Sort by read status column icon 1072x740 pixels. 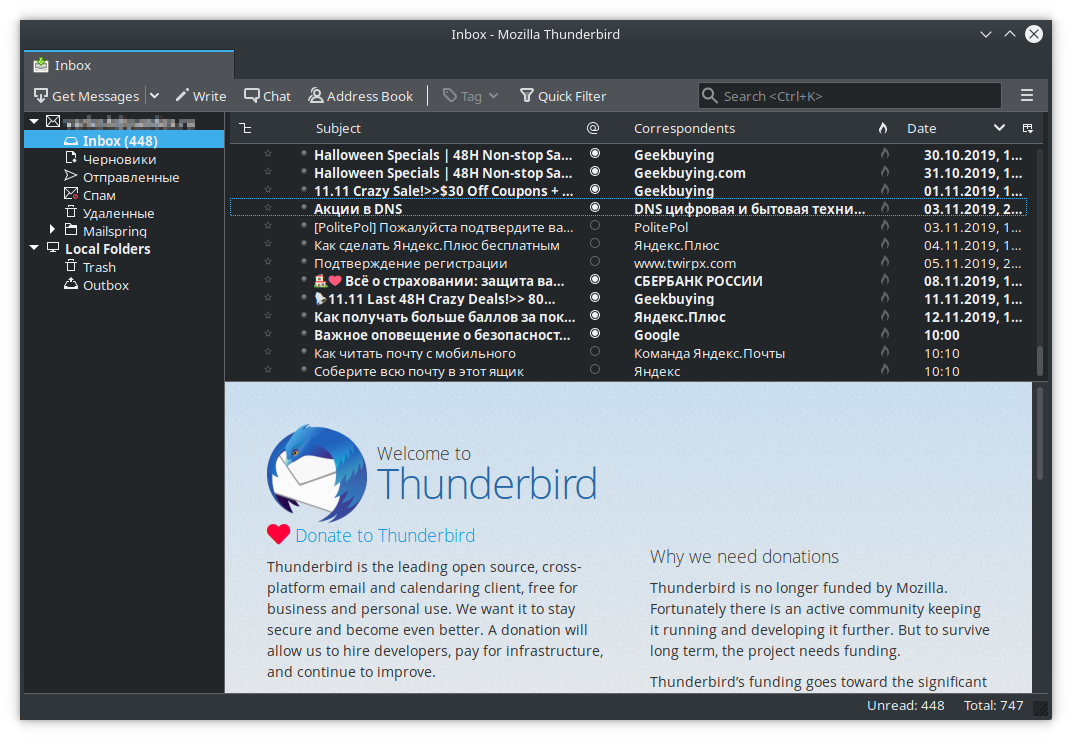[x=593, y=129]
